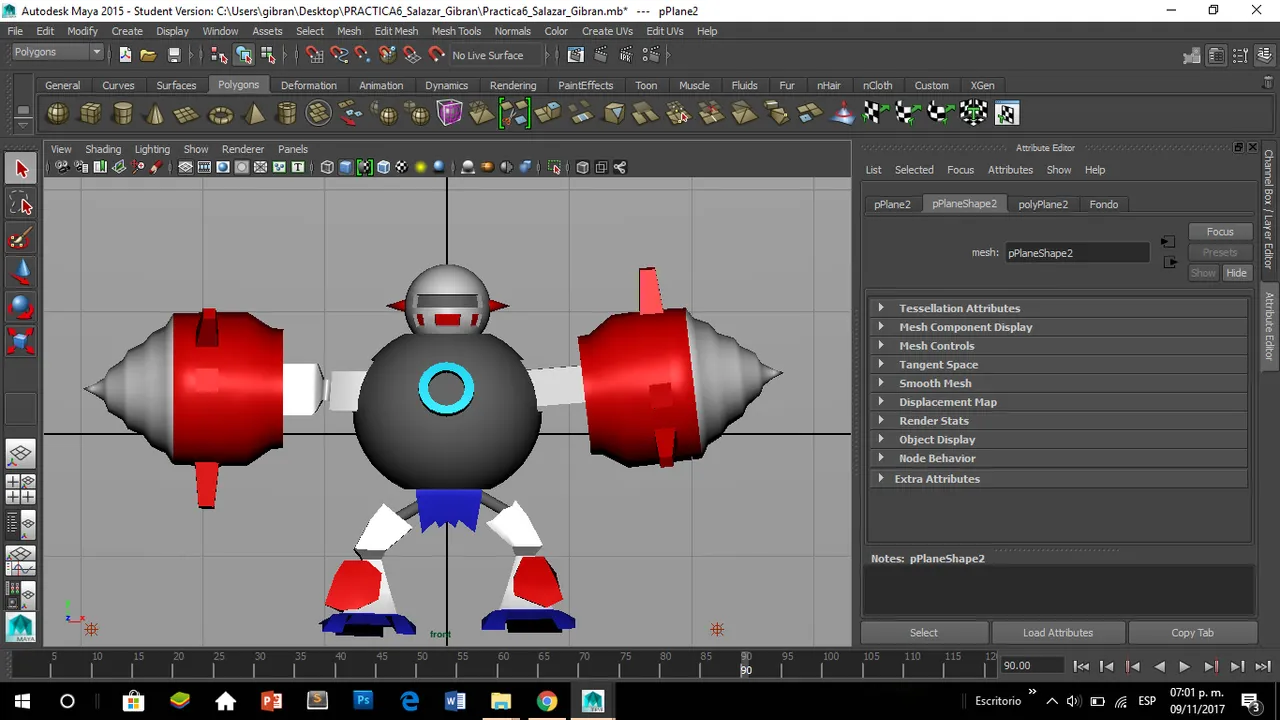Open the Polygons menu set dropdown

[x=58, y=53]
